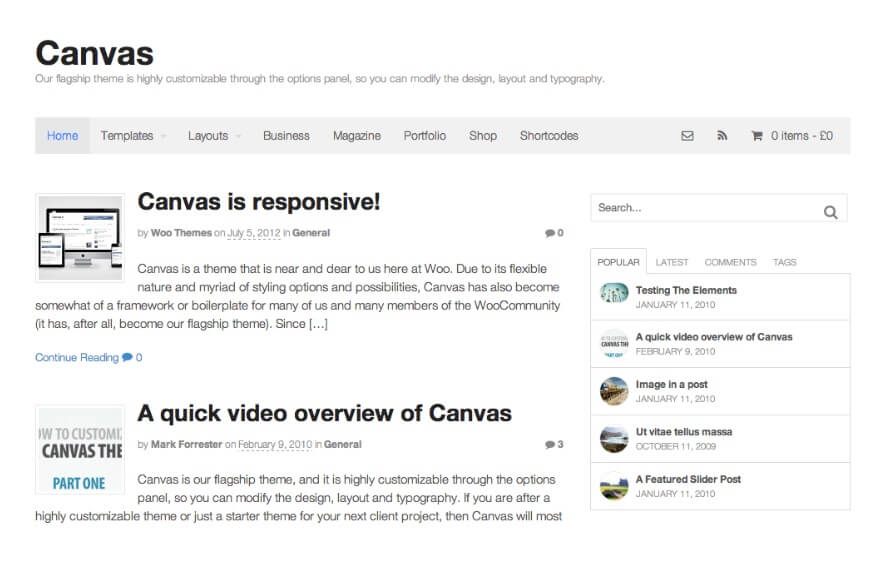
Task: Click the Canvas site title
Action: (94, 53)
